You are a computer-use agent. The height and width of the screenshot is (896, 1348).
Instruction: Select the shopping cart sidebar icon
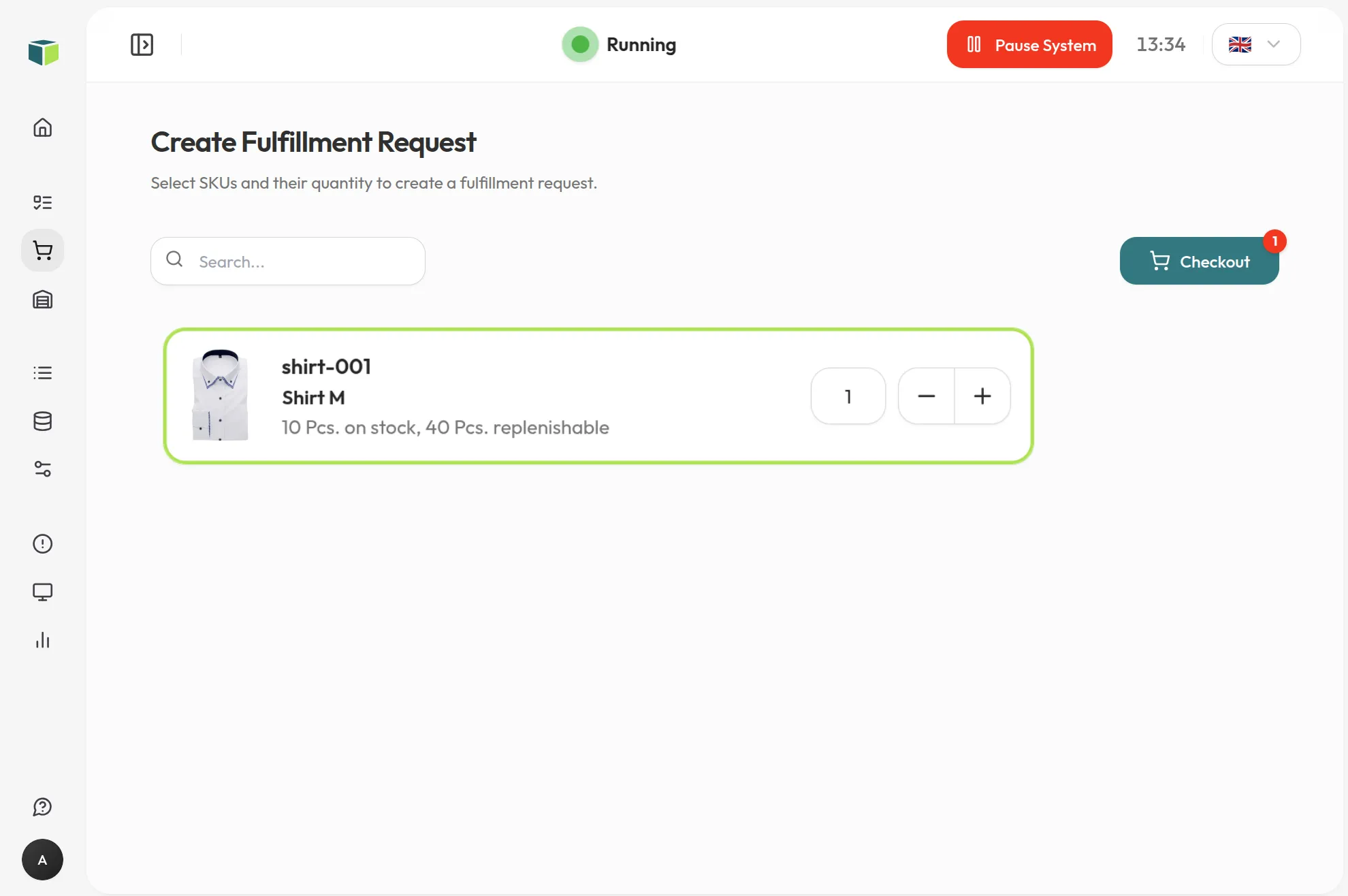(x=43, y=251)
